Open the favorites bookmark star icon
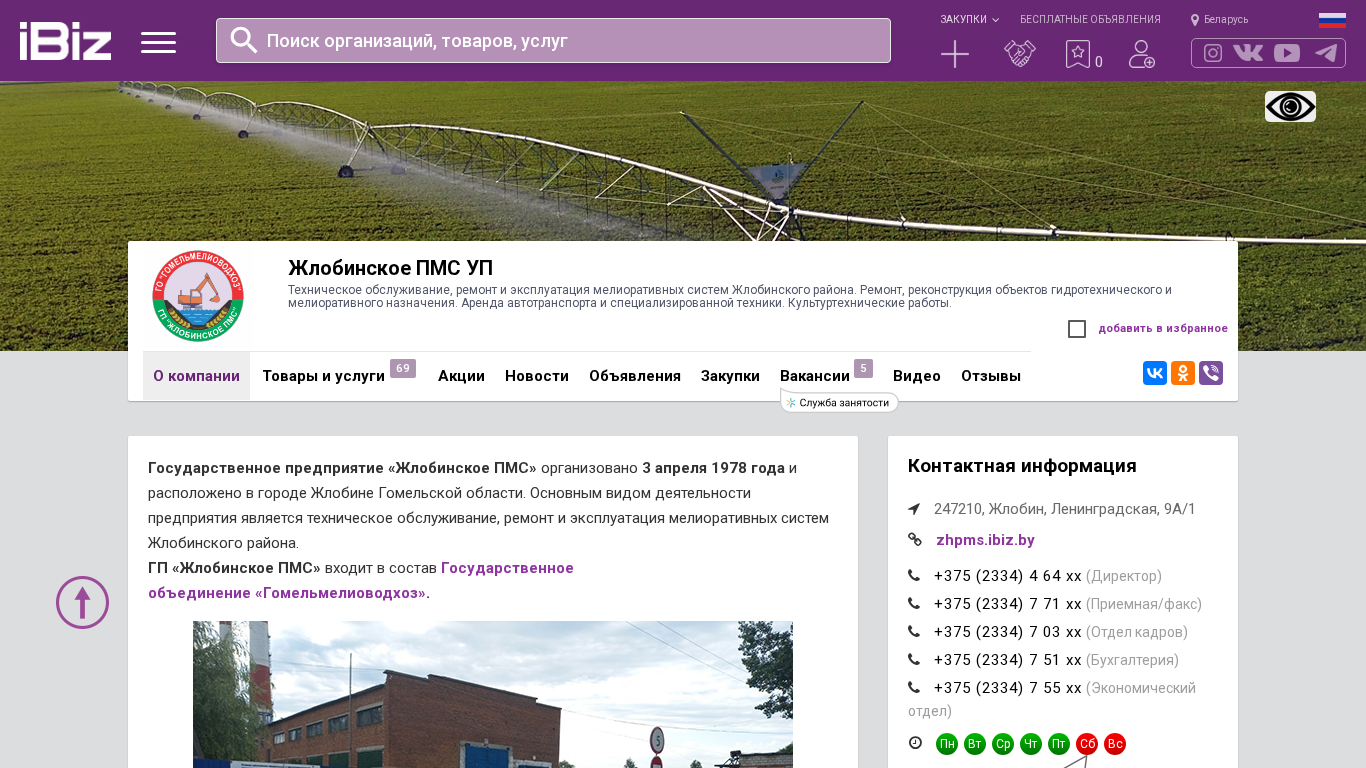The image size is (1366, 768). click(x=1078, y=54)
